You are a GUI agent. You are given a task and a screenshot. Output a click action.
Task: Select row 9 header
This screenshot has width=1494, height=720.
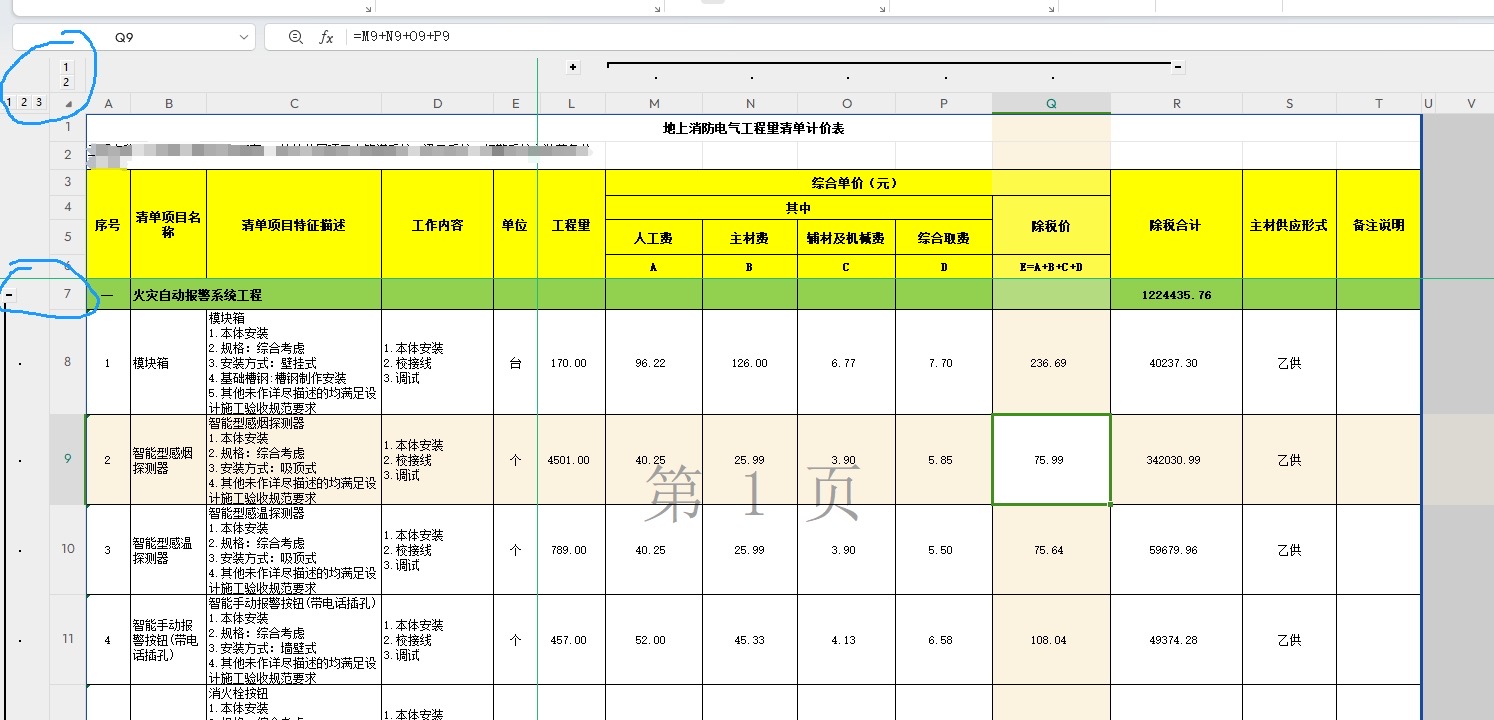point(68,459)
